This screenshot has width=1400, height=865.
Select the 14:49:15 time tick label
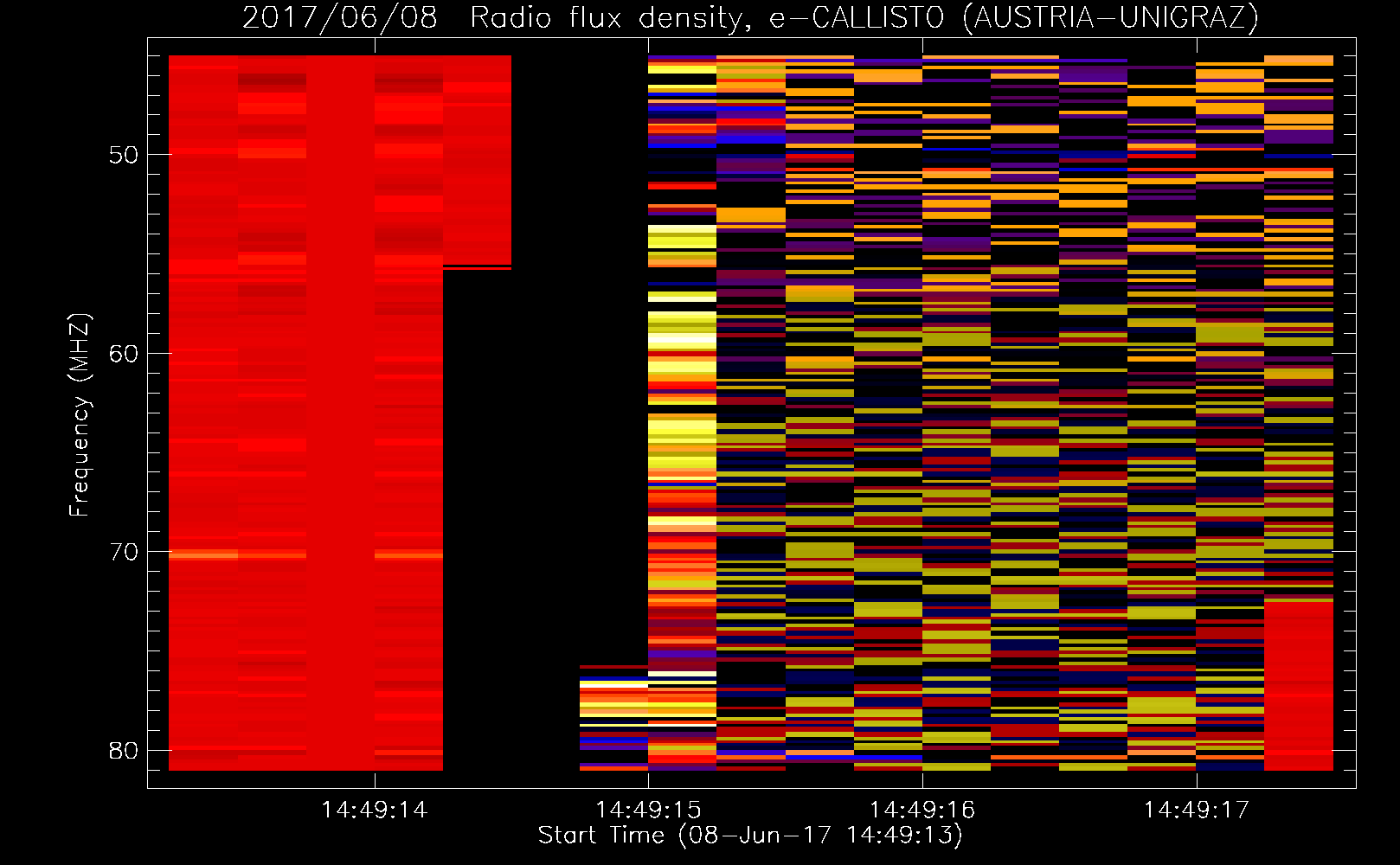click(648, 810)
